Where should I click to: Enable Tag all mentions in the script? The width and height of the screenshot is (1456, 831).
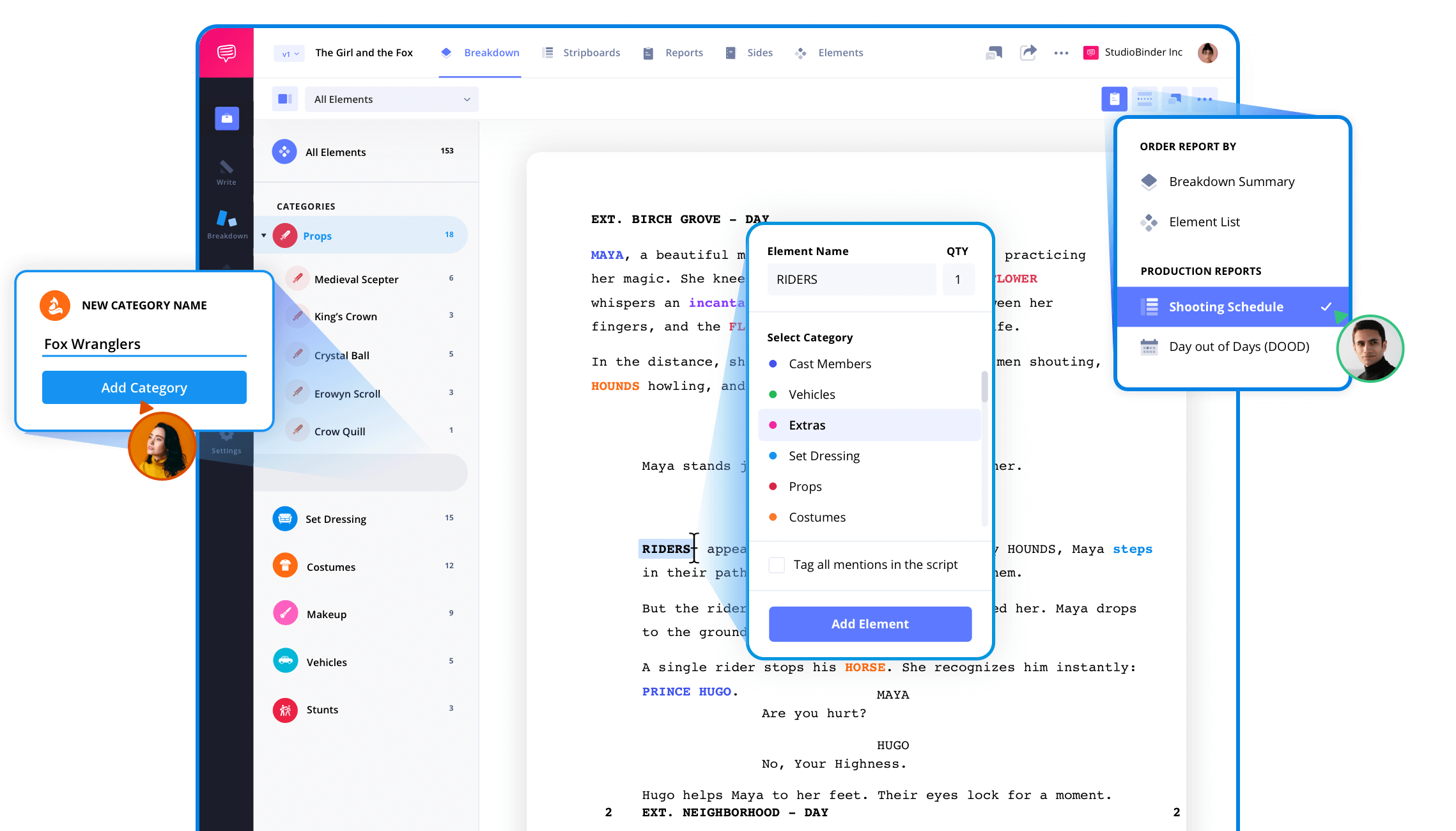(x=776, y=564)
